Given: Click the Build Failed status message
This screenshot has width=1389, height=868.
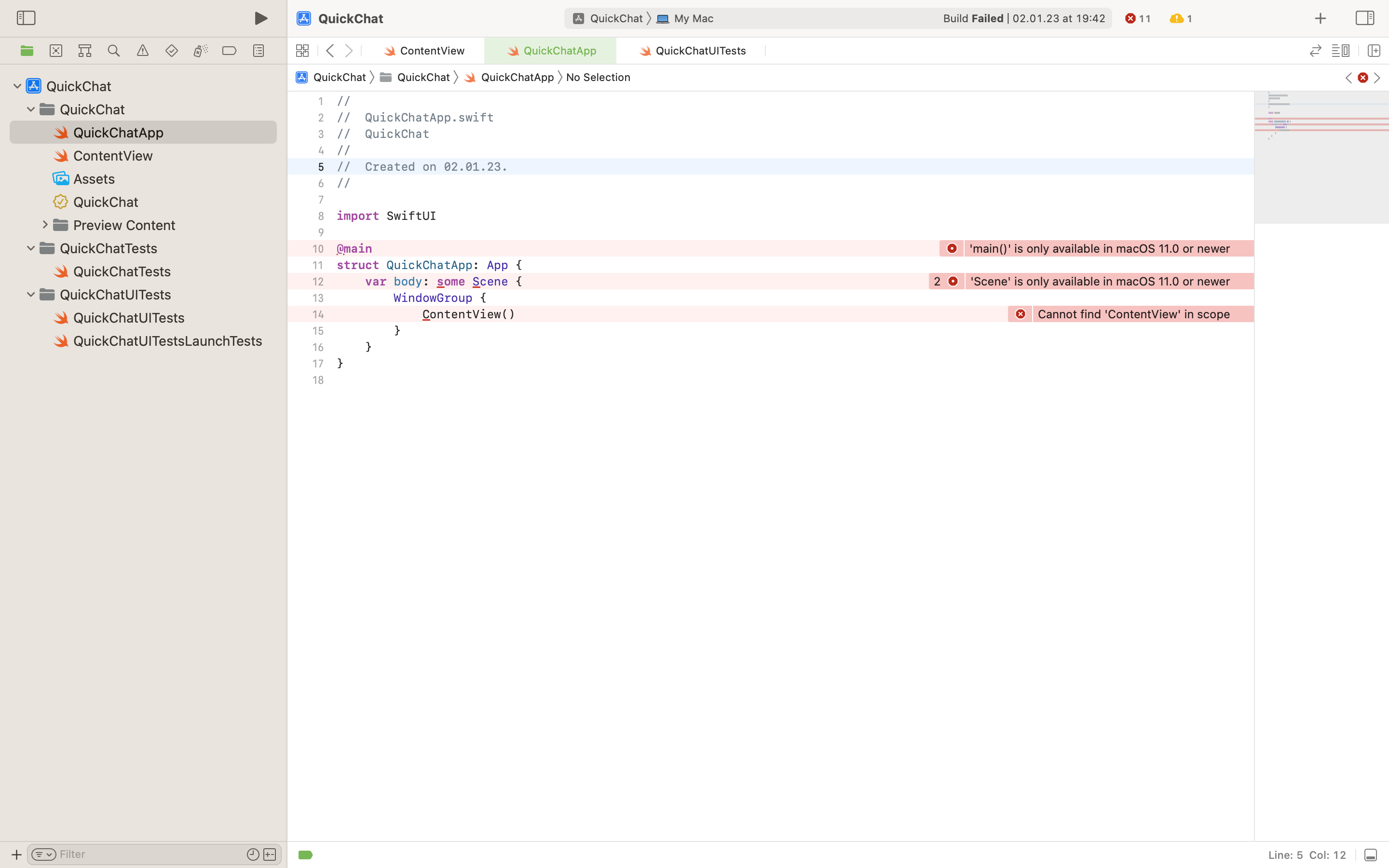Looking at the screenshot, I should click(x=1024, y=18).
